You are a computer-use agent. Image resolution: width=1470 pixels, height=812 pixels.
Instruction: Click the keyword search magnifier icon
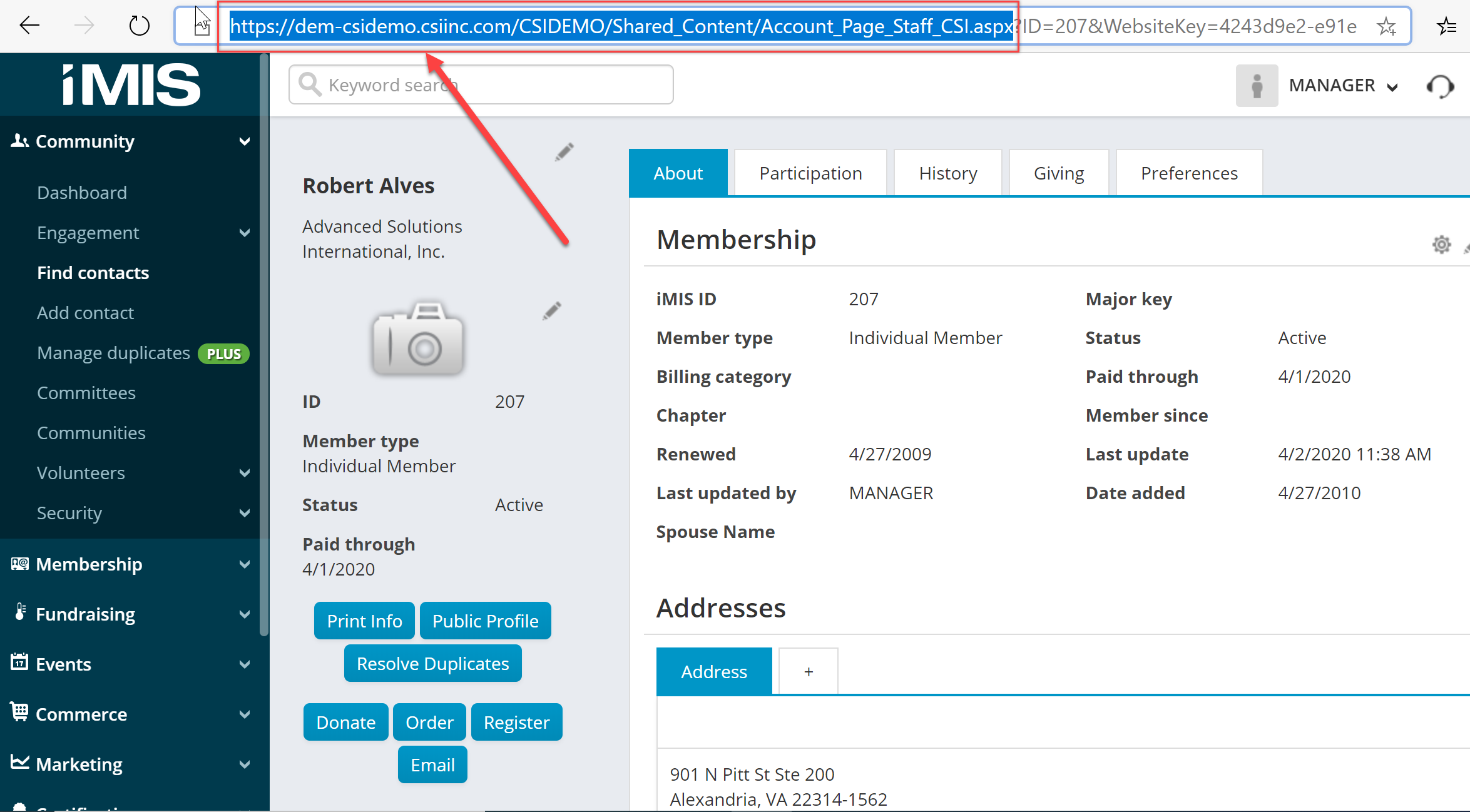309,84
